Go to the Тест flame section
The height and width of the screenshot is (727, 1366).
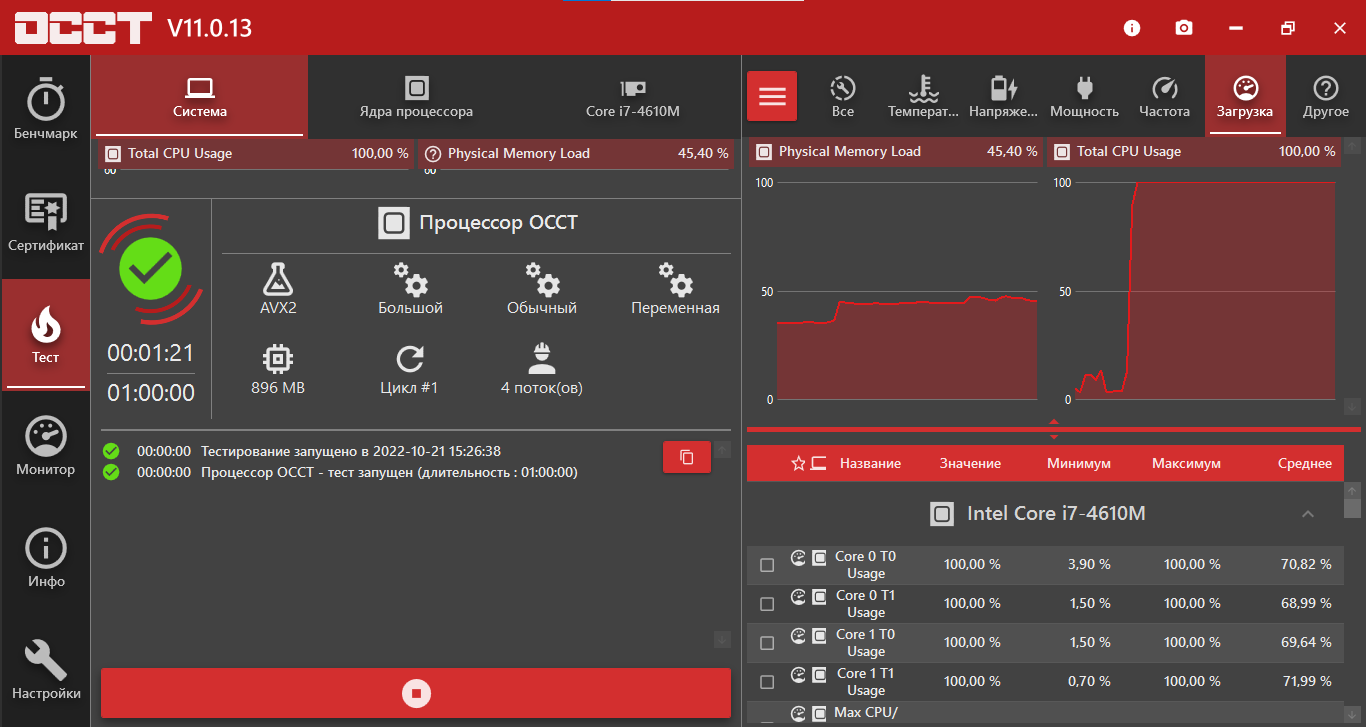click(x=45, y=335)
